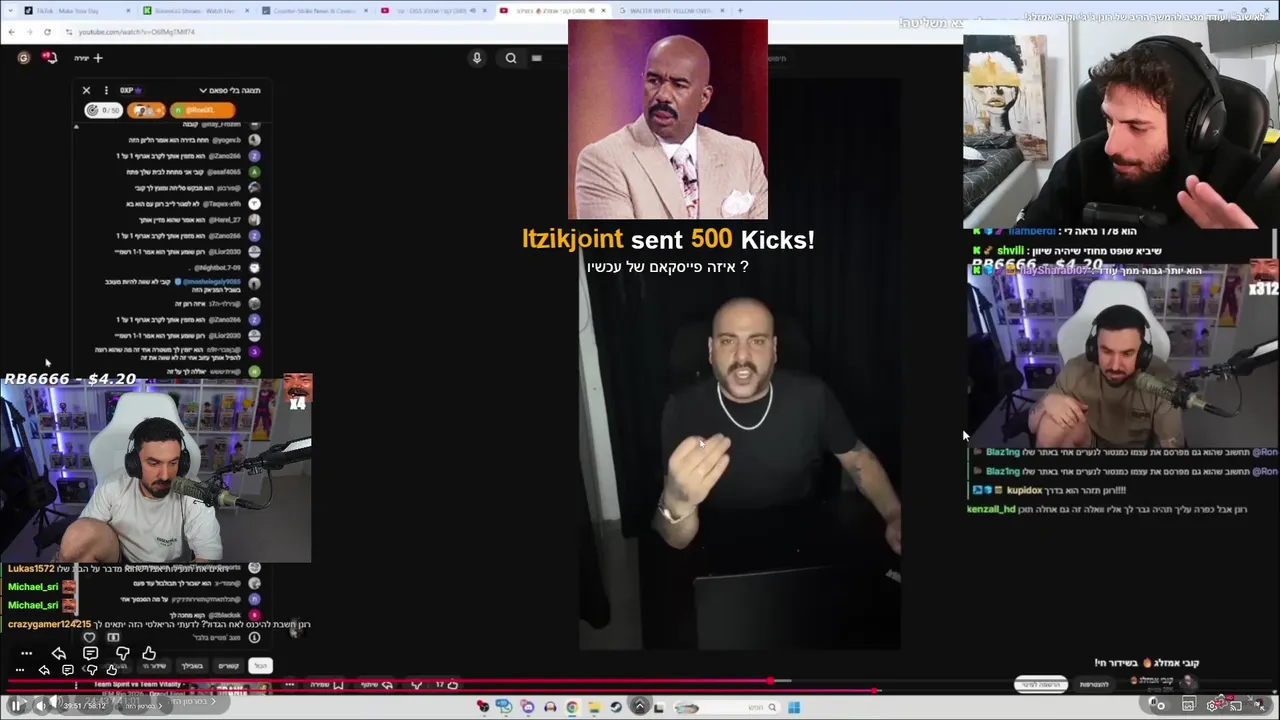Screen dimensions: 1280x720
Task: Open Chrome from the taskbar
Action: 572,707
